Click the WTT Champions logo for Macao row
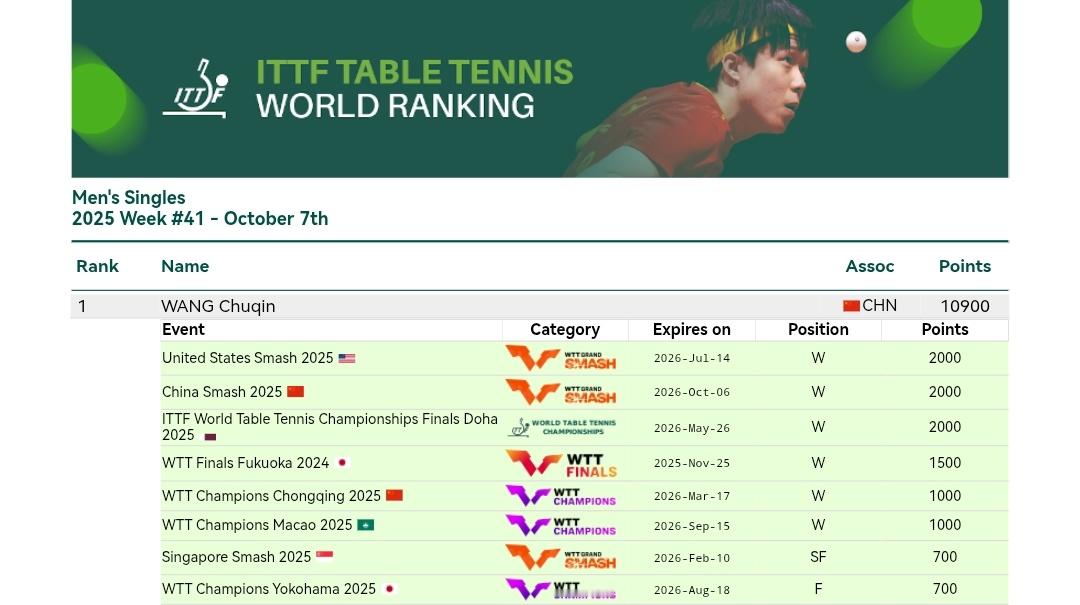Viewport: 1080px width, 605px height. tap(561, 525)
